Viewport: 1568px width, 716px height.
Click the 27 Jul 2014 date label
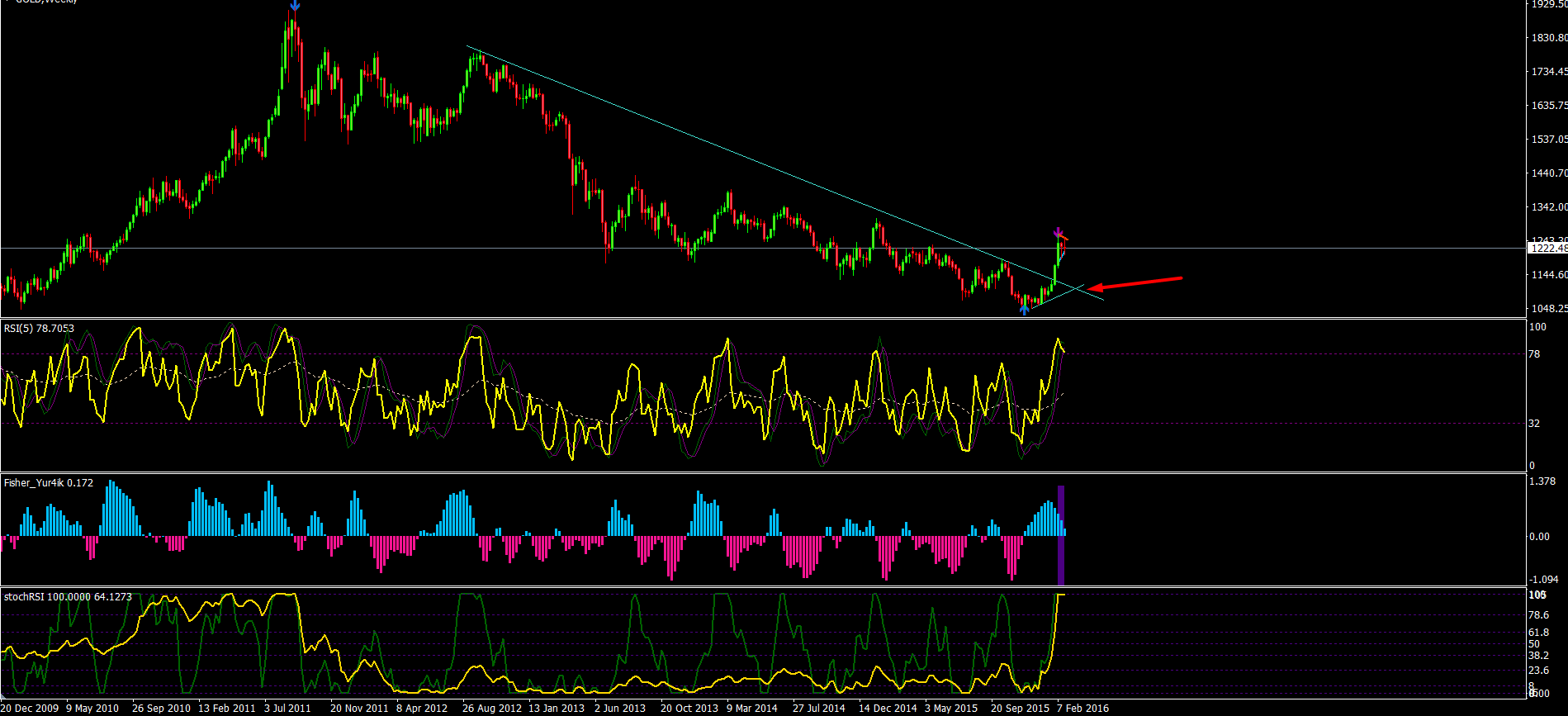[x=819, y=709]
